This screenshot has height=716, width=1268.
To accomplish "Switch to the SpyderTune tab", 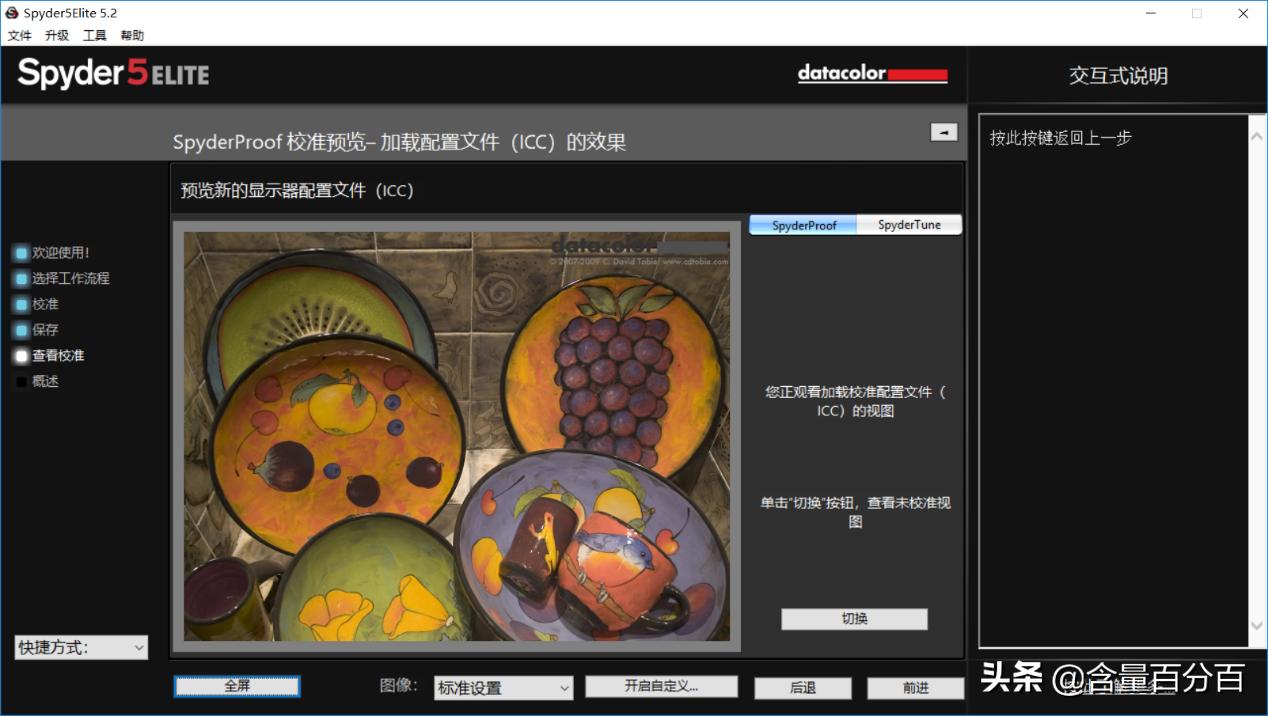I will [909, 224].
